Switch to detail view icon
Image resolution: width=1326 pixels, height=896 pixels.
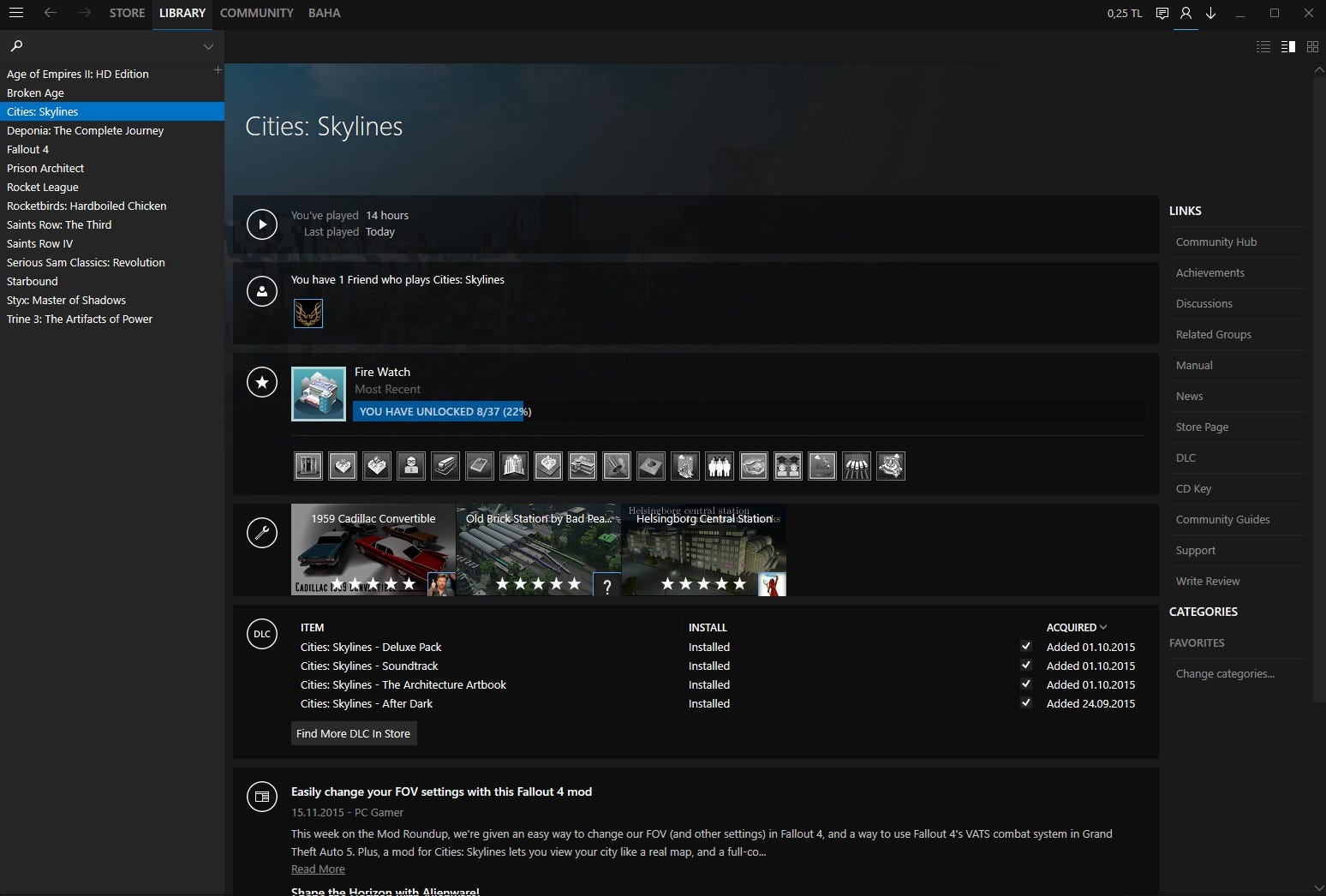tap(1287, 47)
